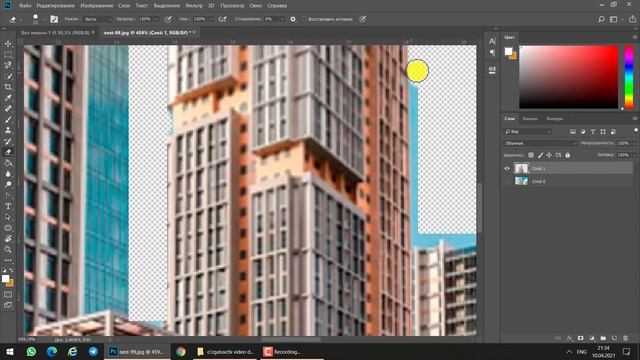Lock all with the padlock icon
This screenshot has height=360, width=640.
click(x=567, y=155)
